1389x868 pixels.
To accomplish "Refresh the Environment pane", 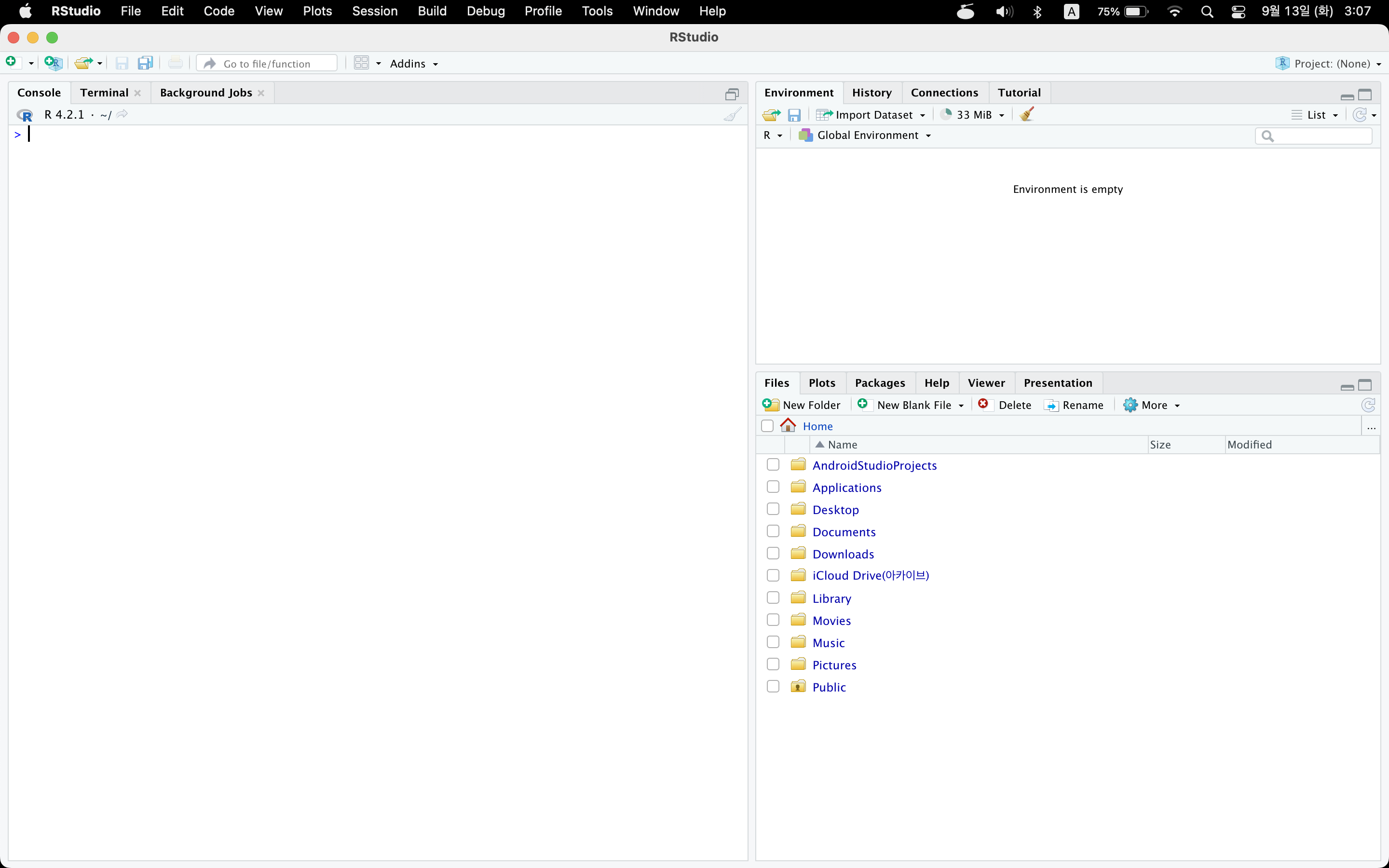I will (x=1359, y=115).
